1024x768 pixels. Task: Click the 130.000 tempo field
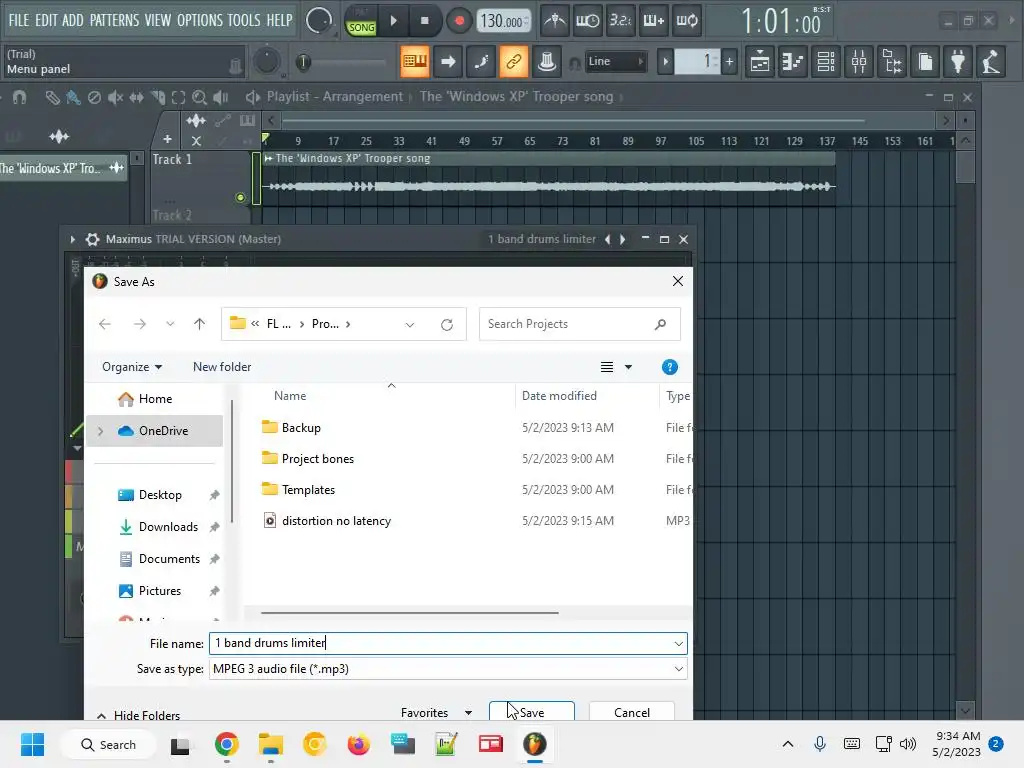point(502,22)
